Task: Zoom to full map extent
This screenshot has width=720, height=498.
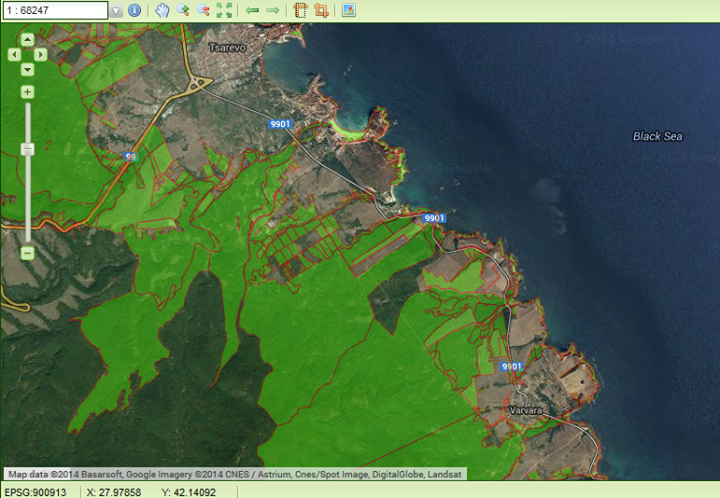Action: coord(224,10)
